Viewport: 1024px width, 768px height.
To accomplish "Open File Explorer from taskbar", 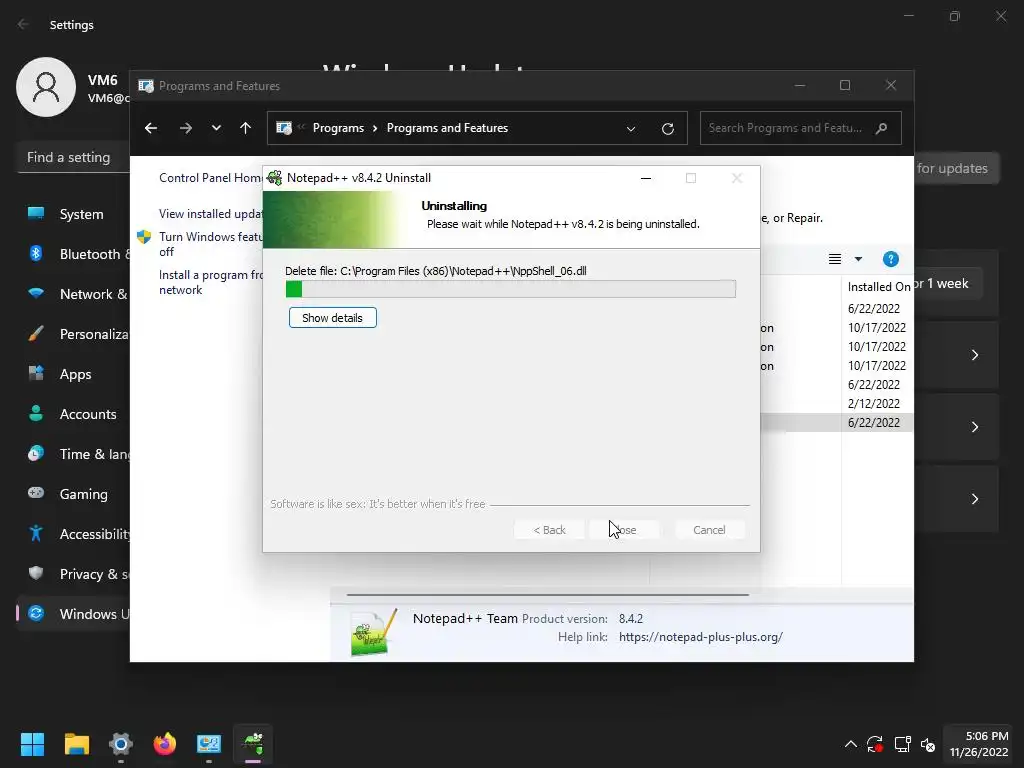I will pyautogui.click(x=76, y=744).
